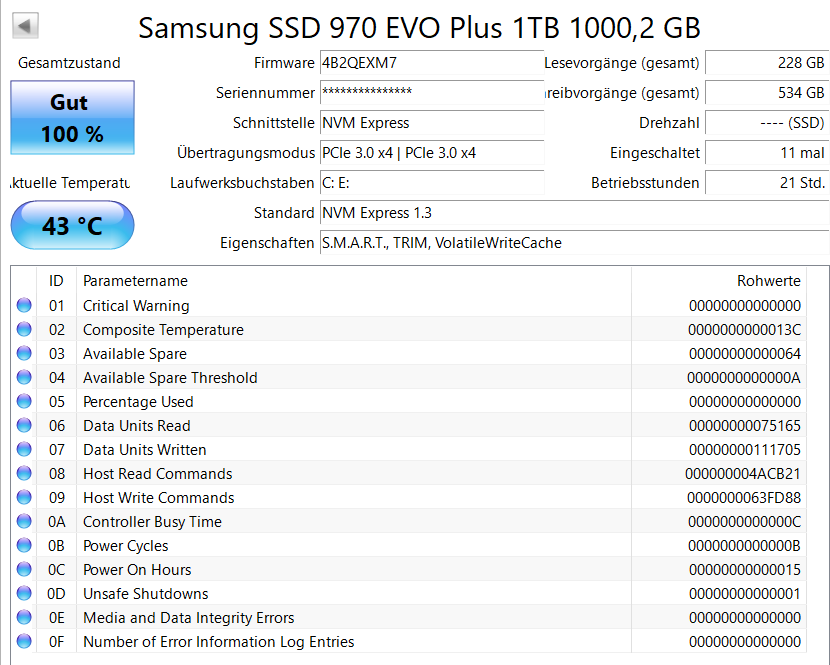830x665 pixels.
Task: Select the 'Controller Busy Time' parameter name
Action: click(x=152, y=522)
